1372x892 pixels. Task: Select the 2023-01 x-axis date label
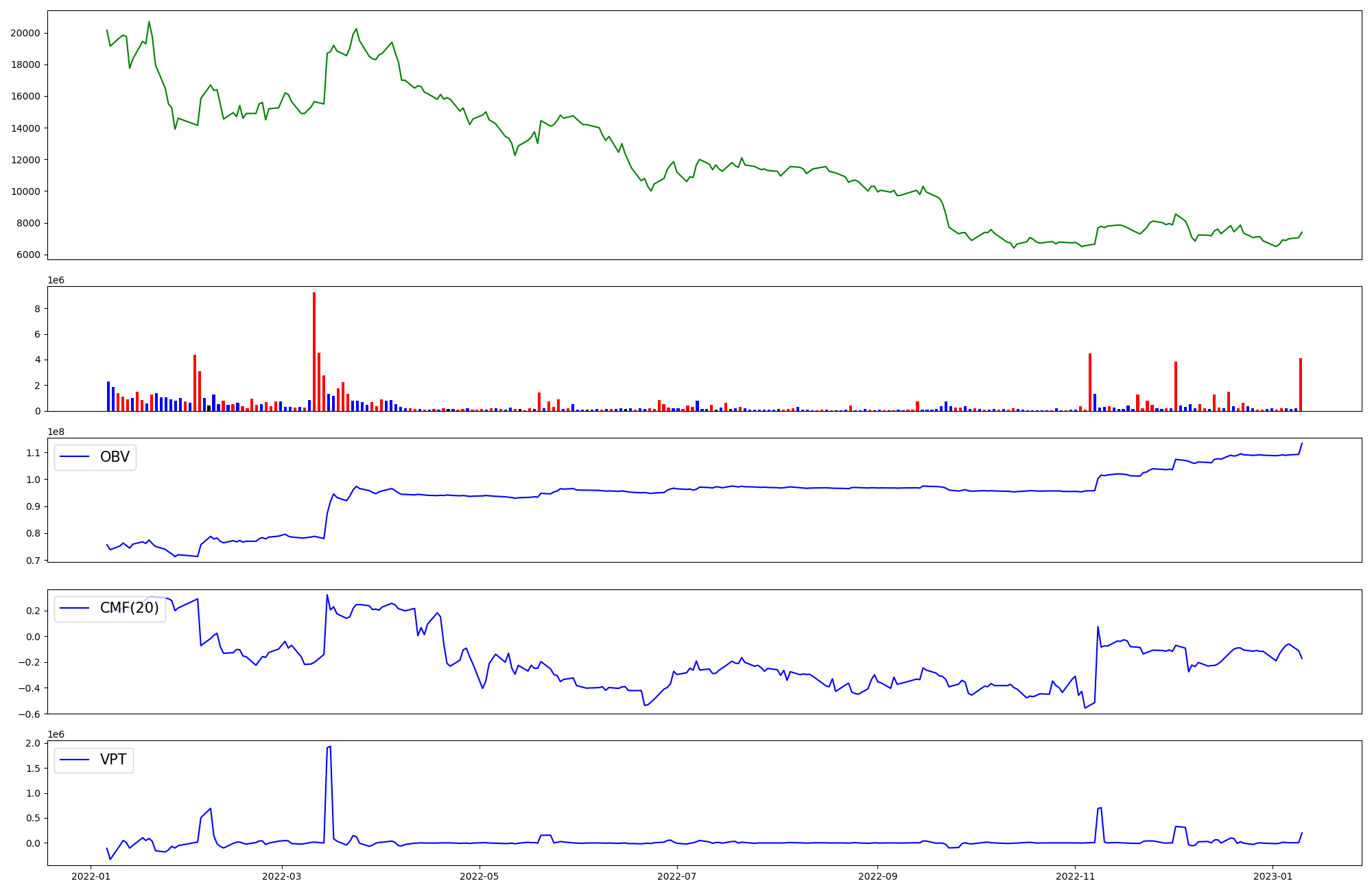[1273, 876]
